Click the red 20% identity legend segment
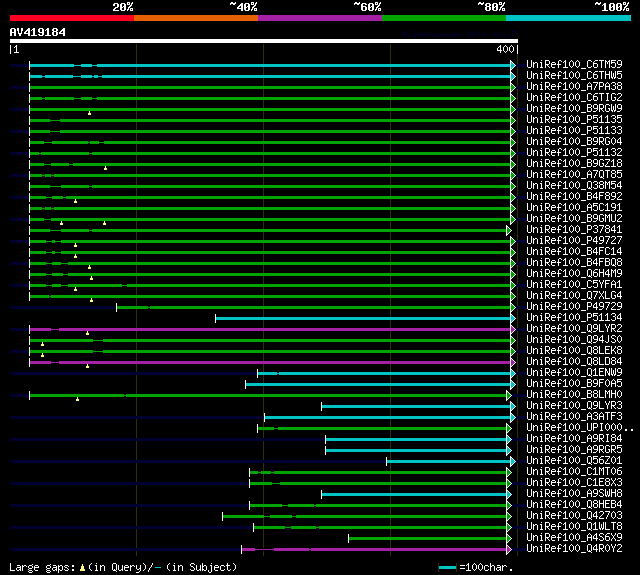Image resolution: width=640 pixels, height=575 pixels. click(x=72, y=18)
